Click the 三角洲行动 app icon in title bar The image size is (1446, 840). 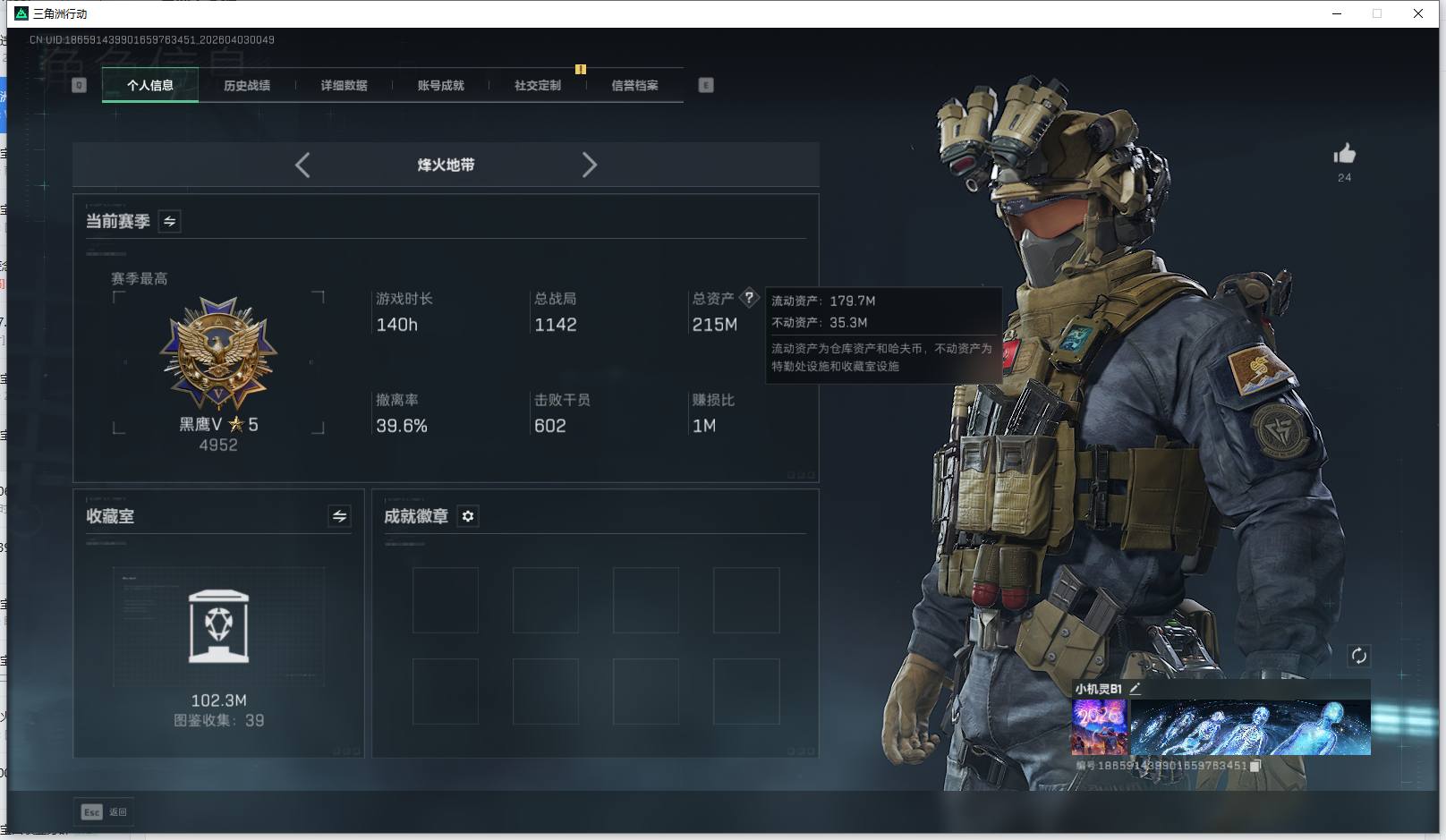[x=21, y=13]
